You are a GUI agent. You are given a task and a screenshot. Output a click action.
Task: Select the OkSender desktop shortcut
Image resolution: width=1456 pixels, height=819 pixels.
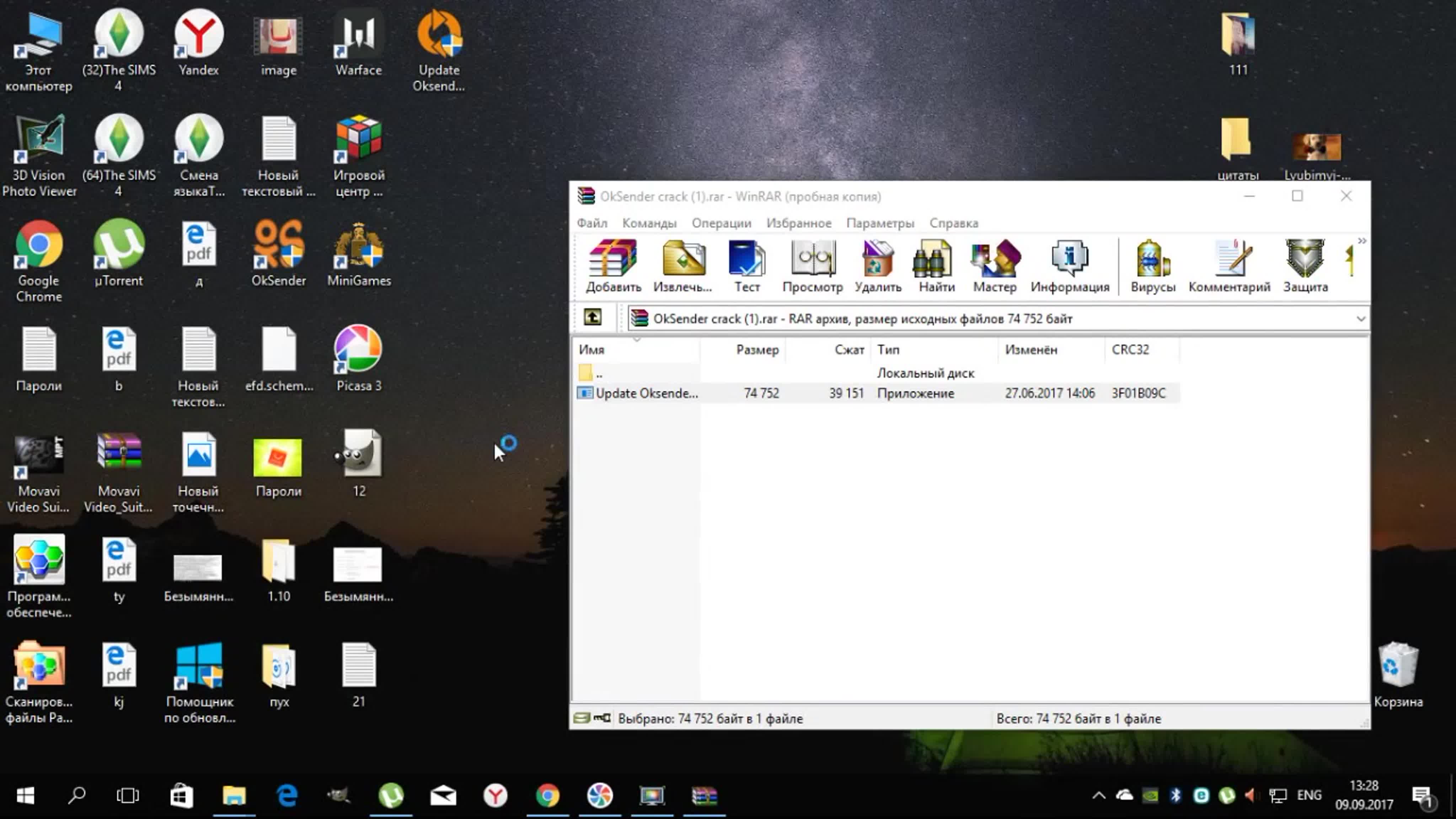(279, 253)
